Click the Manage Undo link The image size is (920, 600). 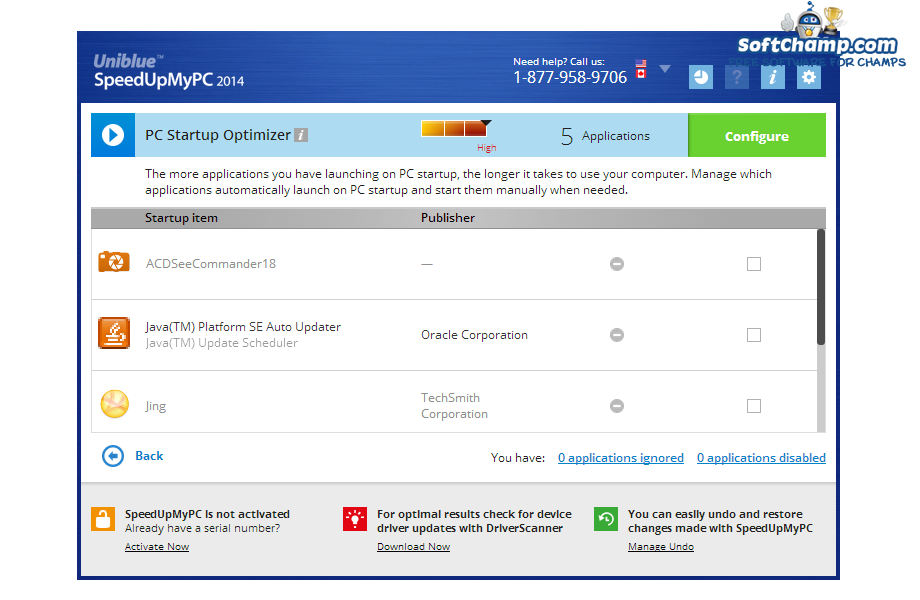(661, 547)
